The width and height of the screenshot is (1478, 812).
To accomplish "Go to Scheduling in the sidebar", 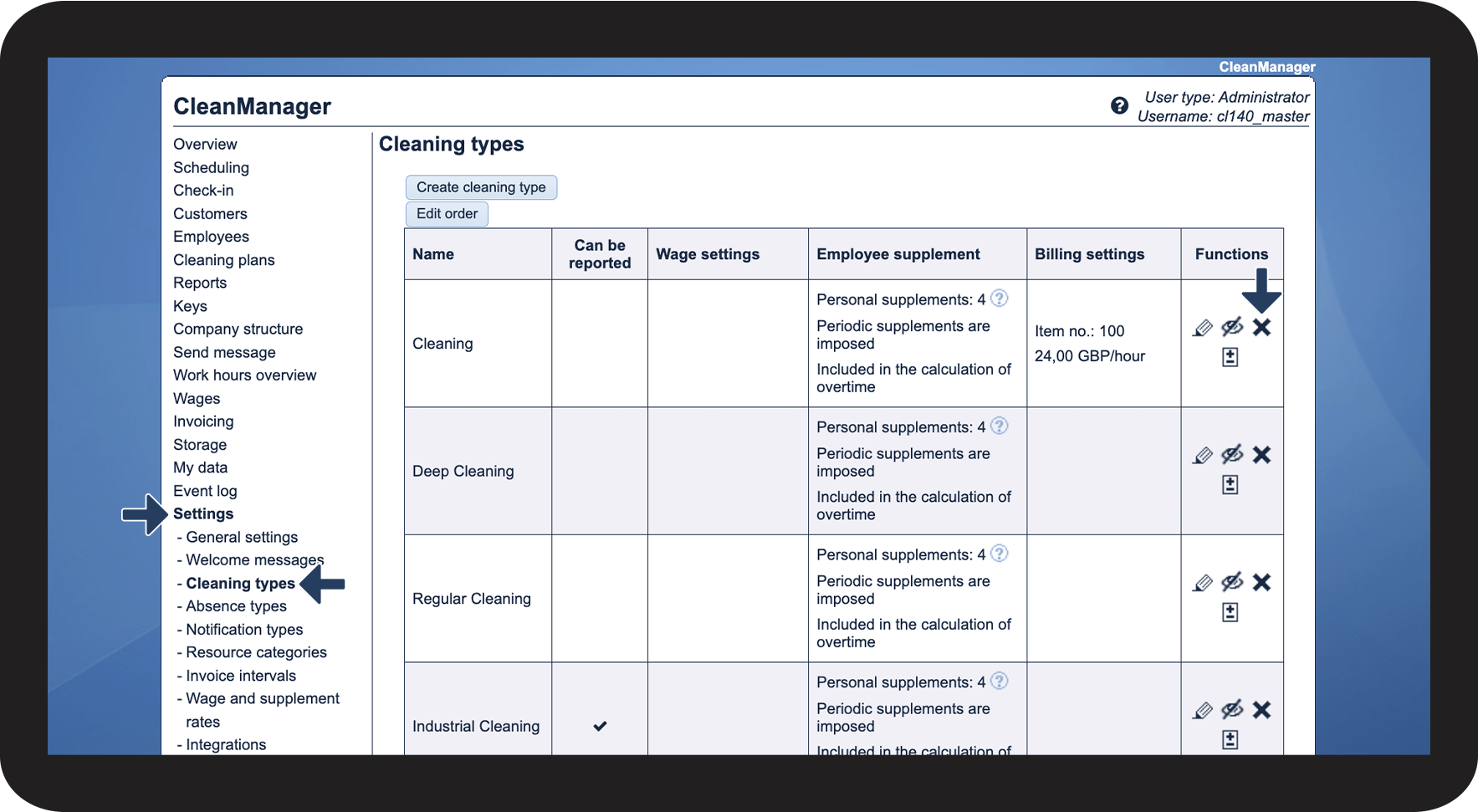I will click(211, 168).
